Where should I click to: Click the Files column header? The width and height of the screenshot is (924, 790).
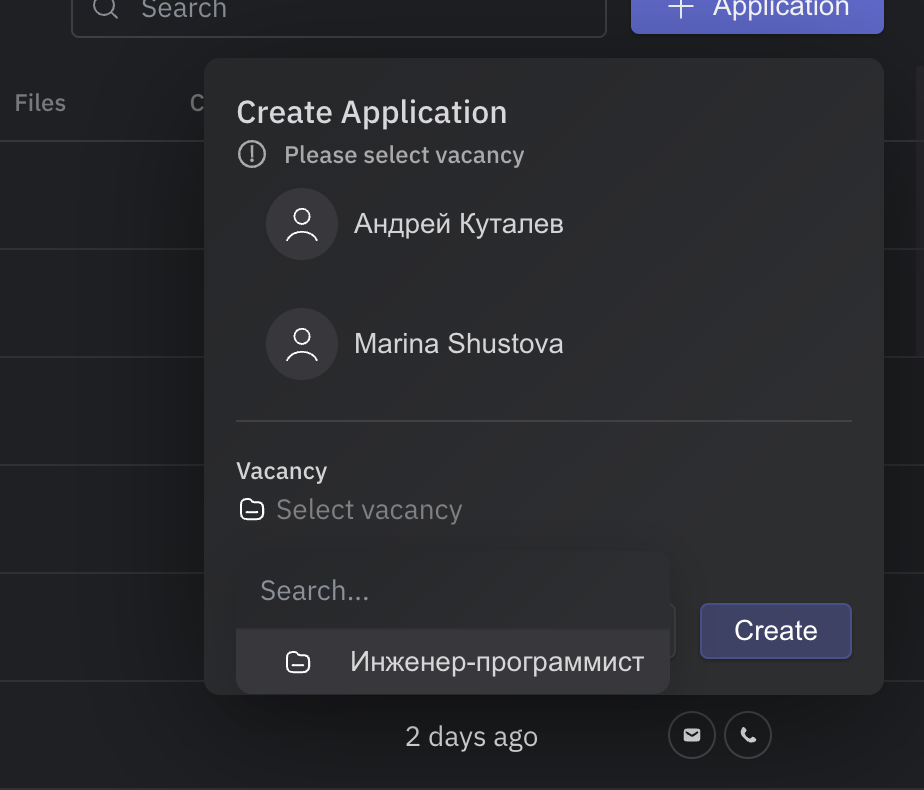[39, 103]
